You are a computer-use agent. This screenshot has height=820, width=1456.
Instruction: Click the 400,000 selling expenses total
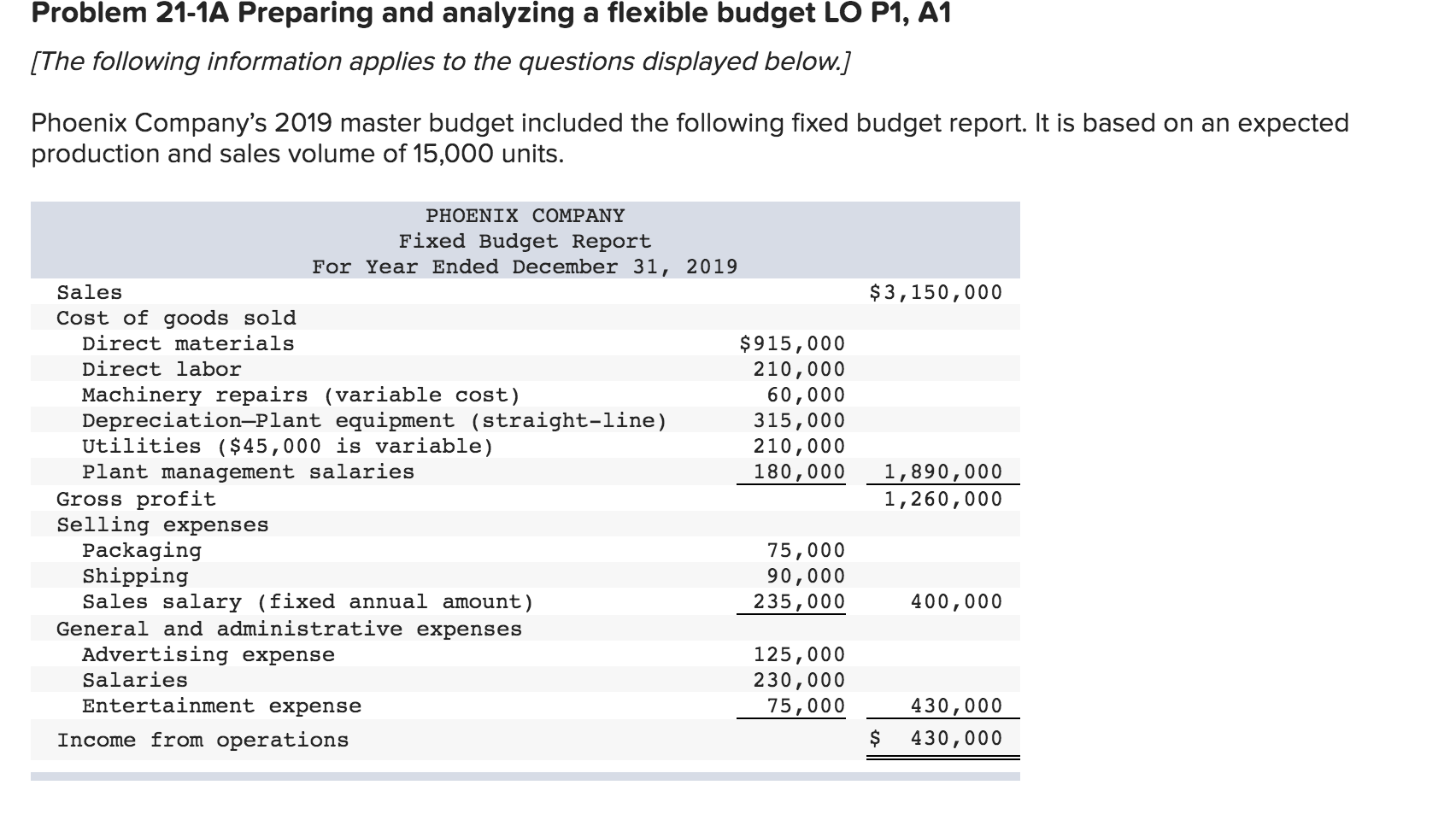tap(957, 602)
